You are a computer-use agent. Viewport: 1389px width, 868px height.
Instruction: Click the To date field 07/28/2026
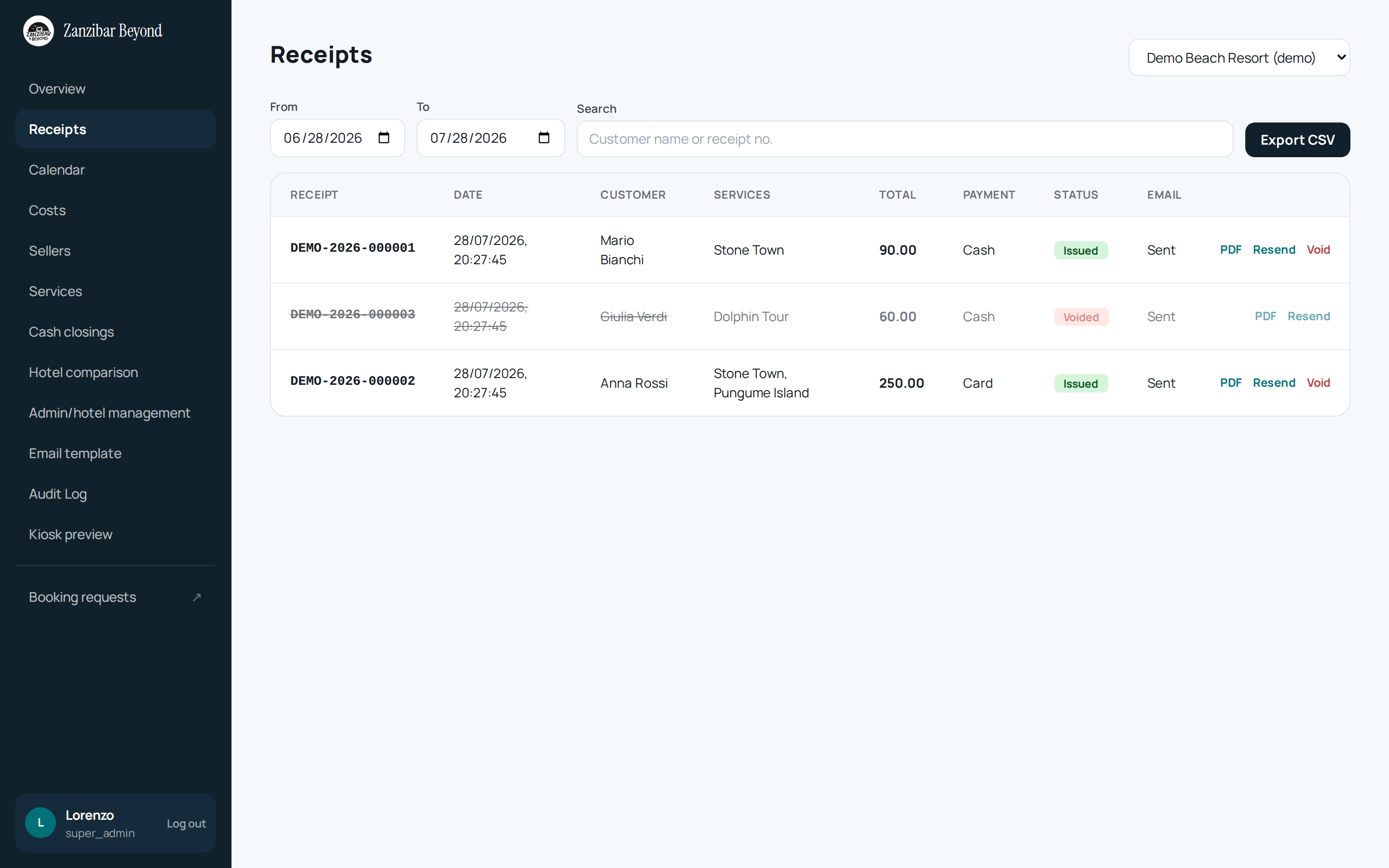[490, 138]
